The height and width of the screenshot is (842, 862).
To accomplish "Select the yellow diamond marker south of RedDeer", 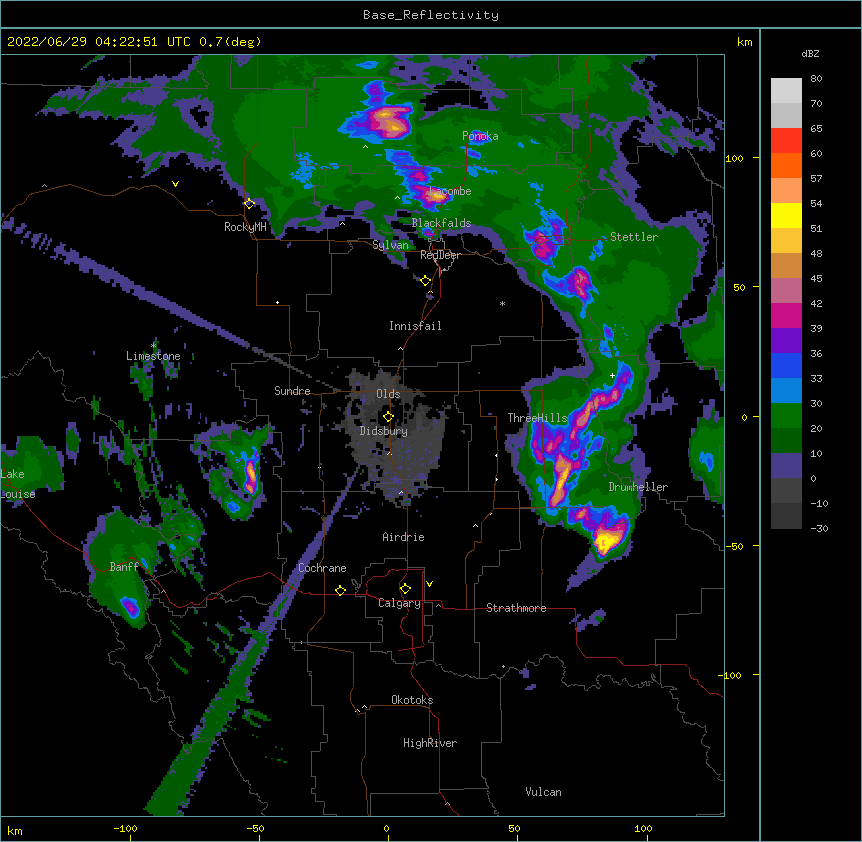I will [x=425, y=281].
